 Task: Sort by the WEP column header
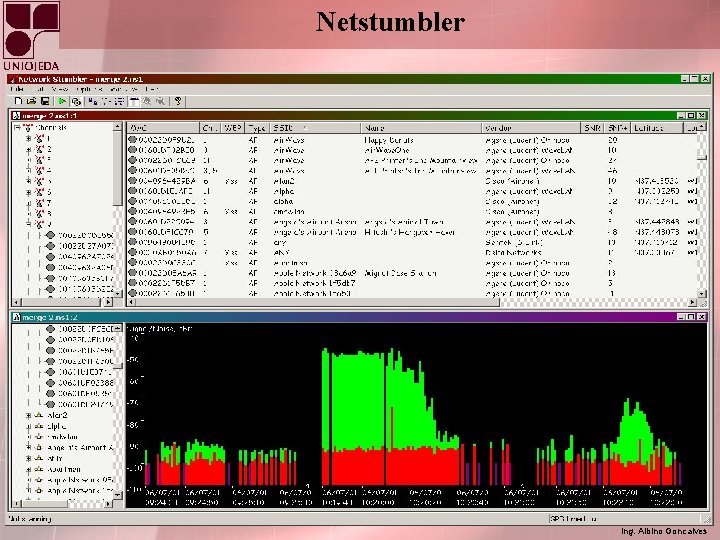[233, 128]
